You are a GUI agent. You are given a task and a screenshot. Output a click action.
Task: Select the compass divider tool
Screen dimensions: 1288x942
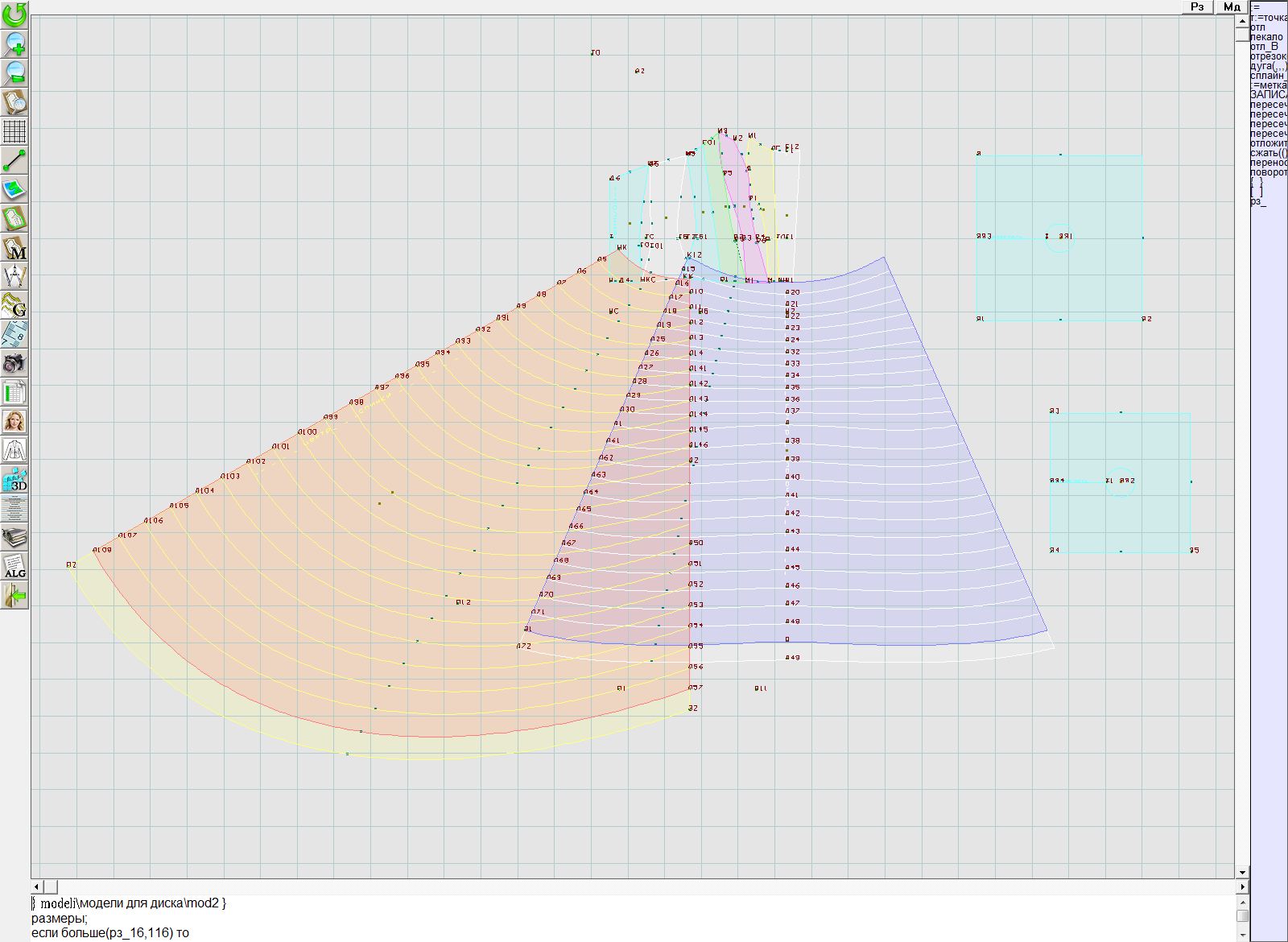pos(14,277)
